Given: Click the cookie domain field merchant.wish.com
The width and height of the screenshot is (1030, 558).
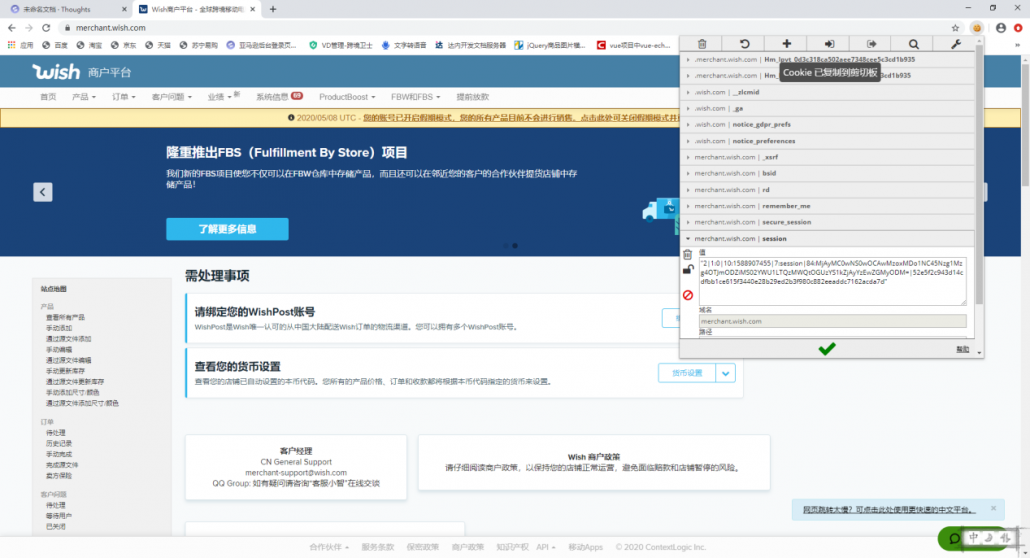Looking at the screenshot, I should click(x=832, y=321).
